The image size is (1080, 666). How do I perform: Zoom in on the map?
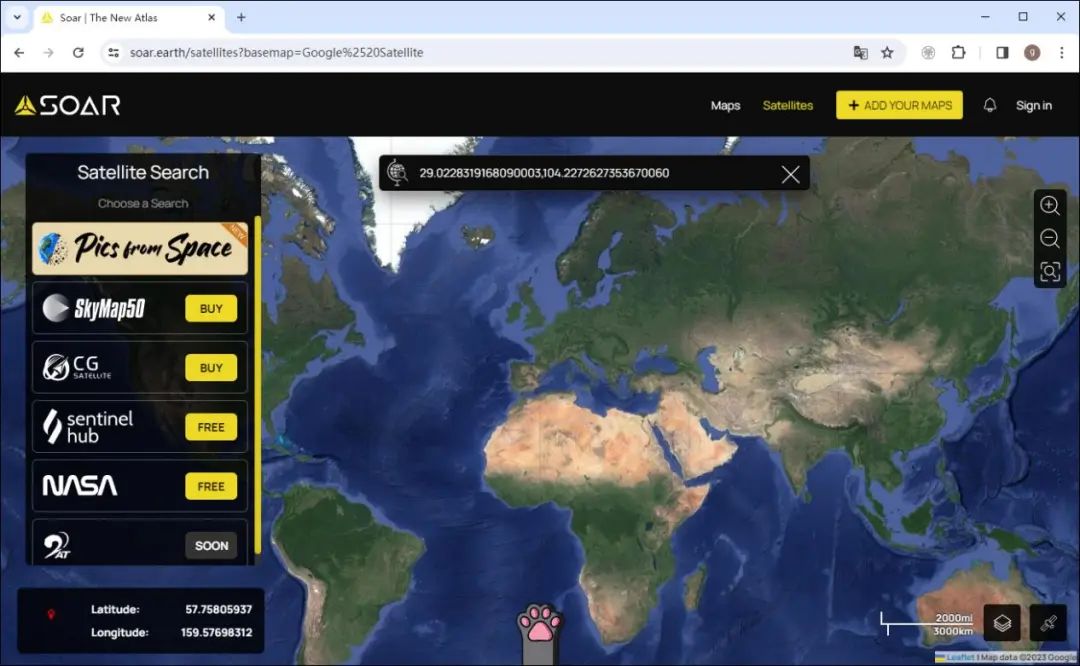(x=1050, y=205)
